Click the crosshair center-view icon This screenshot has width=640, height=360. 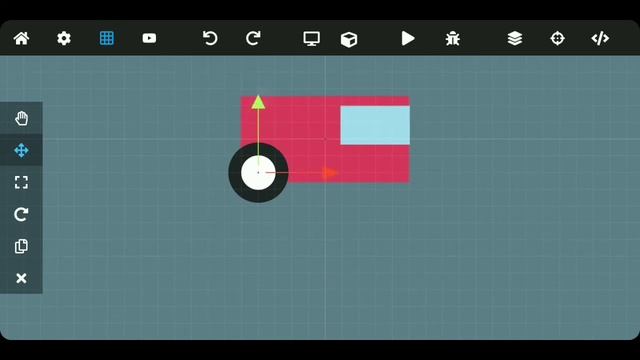click(x=558, y=38)
